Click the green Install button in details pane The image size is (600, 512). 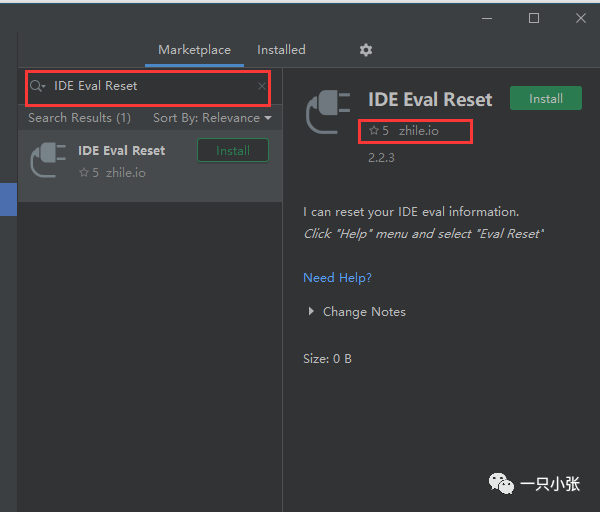click(x=546, y=98)
